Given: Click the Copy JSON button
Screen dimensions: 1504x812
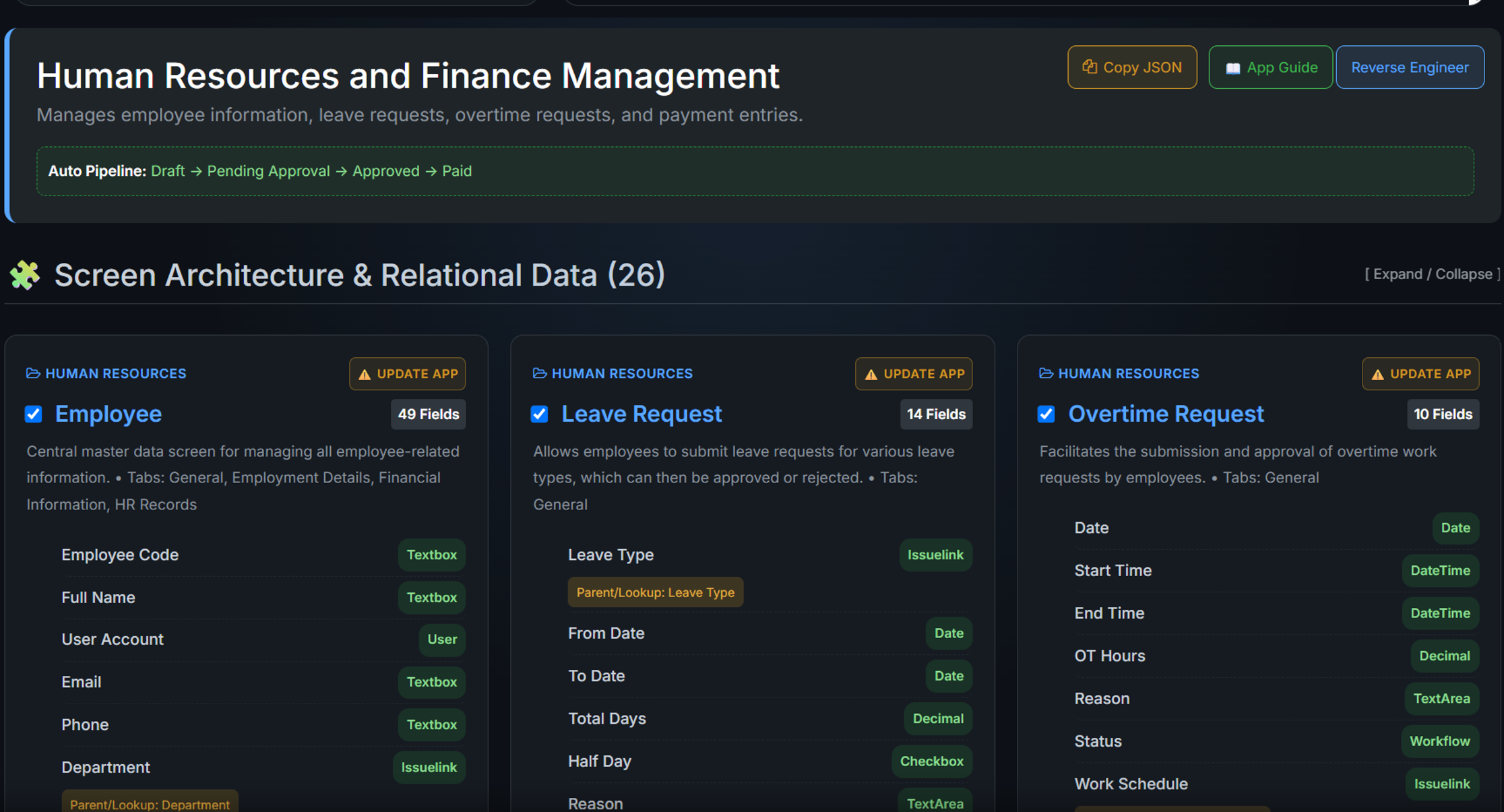Looking at the screenshot, I should click(1132, 67).
